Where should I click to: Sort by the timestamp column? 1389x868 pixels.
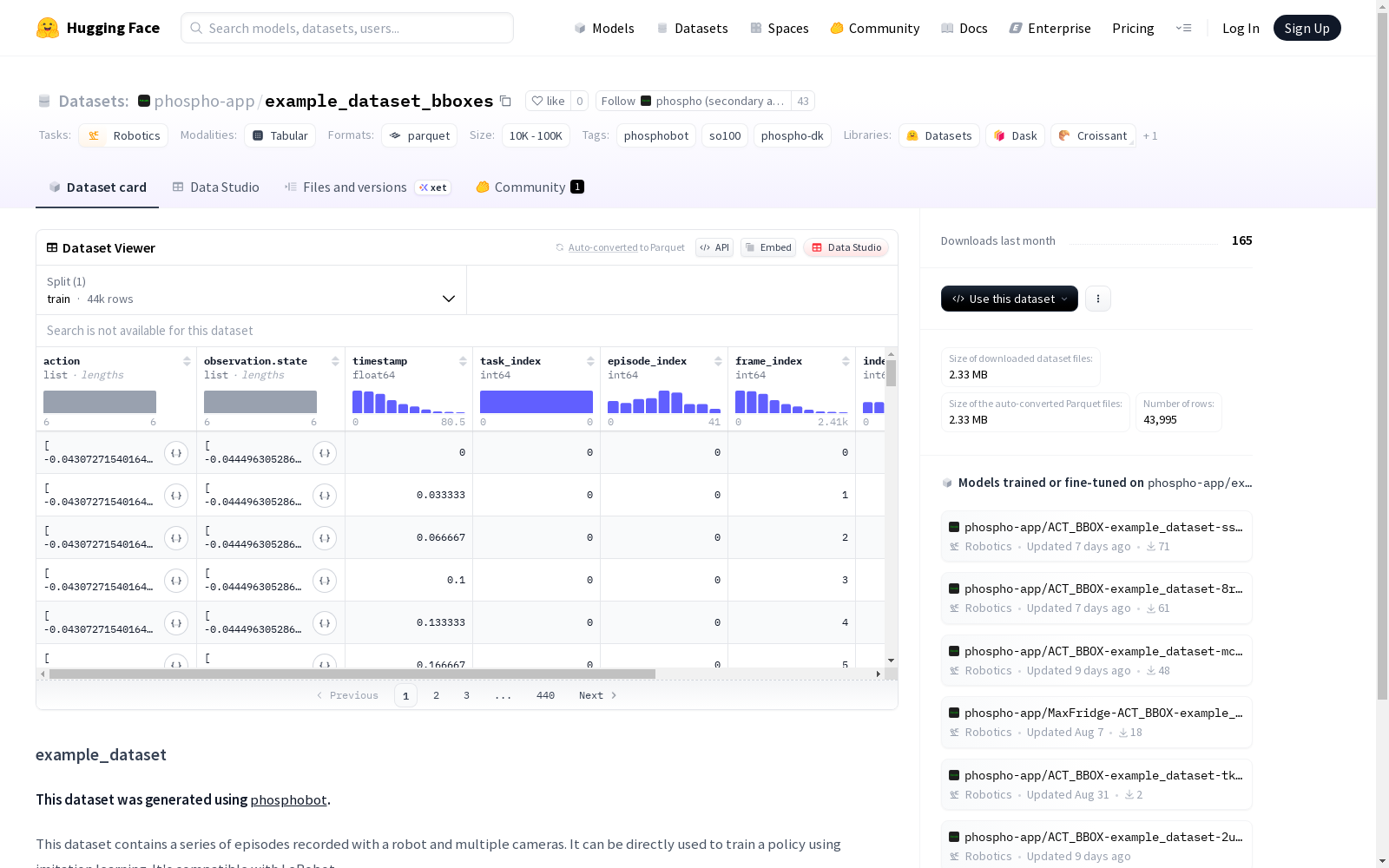[x=463, y=361]
